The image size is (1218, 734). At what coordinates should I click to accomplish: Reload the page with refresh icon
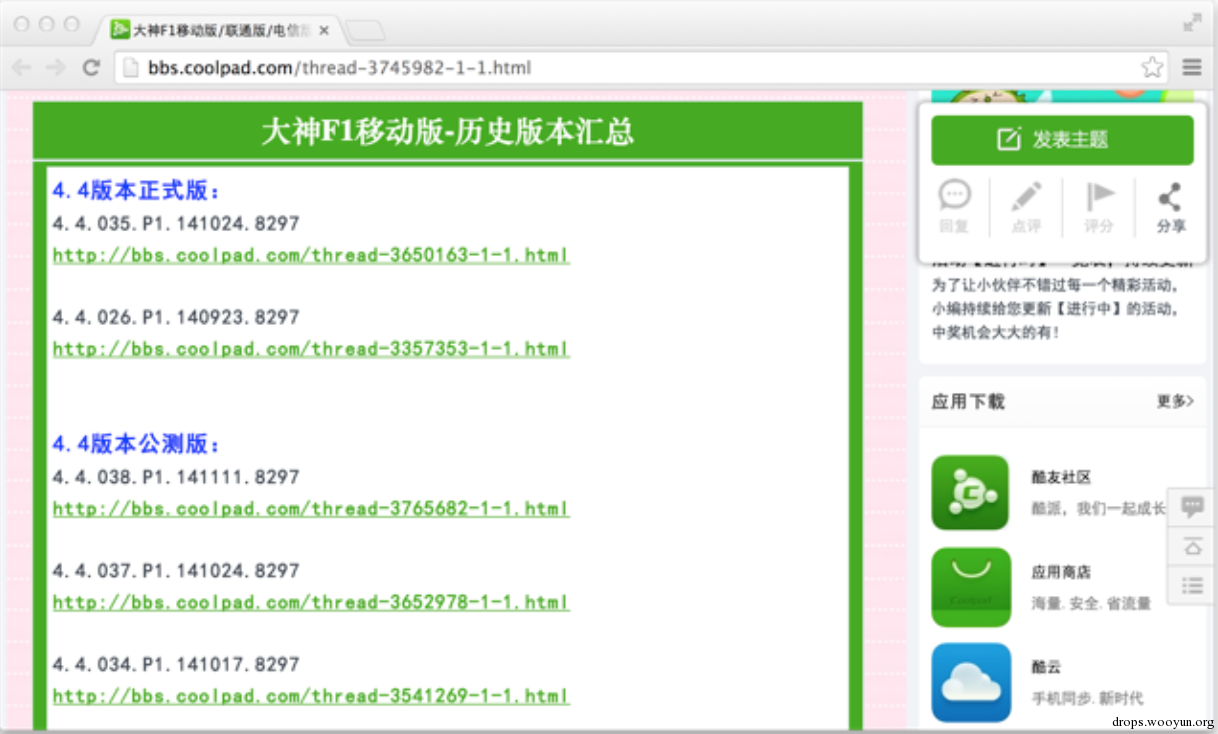(x=91, y=68)
